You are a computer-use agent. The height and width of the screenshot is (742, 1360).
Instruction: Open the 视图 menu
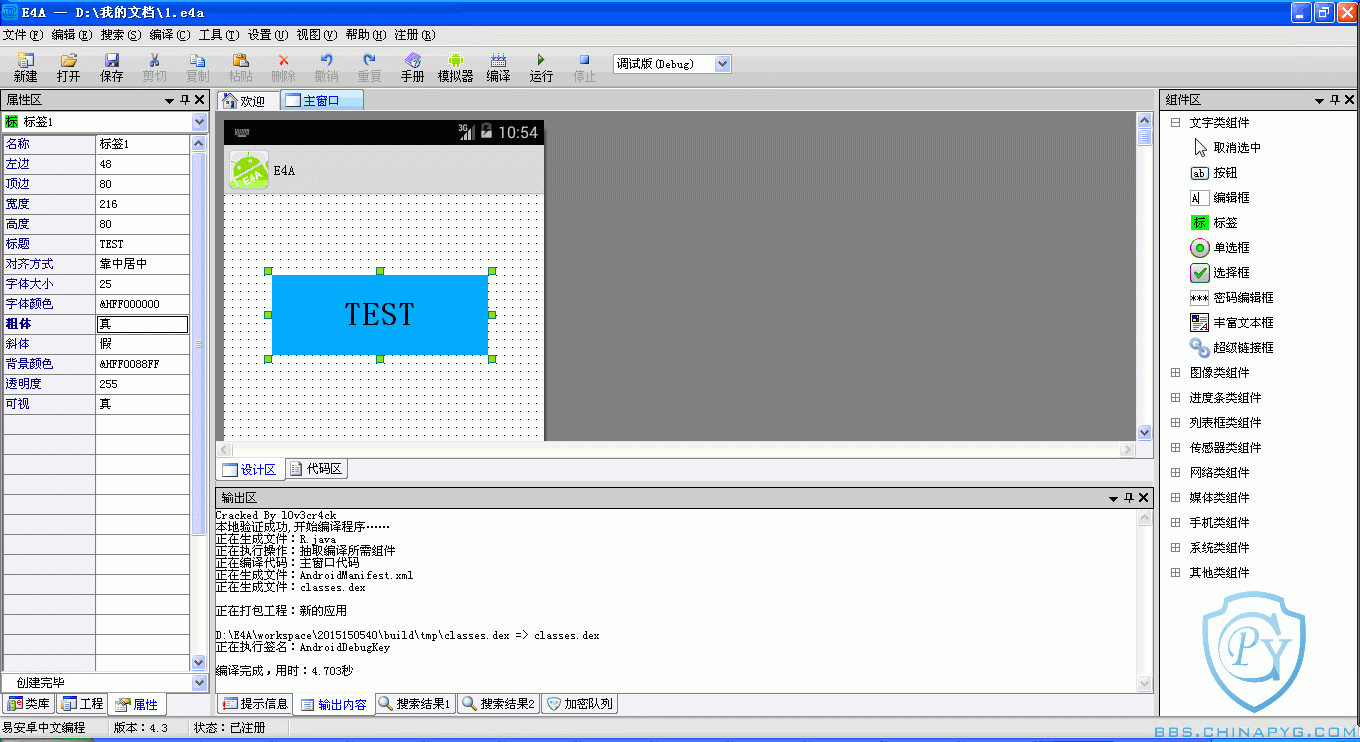click(317, 35)
